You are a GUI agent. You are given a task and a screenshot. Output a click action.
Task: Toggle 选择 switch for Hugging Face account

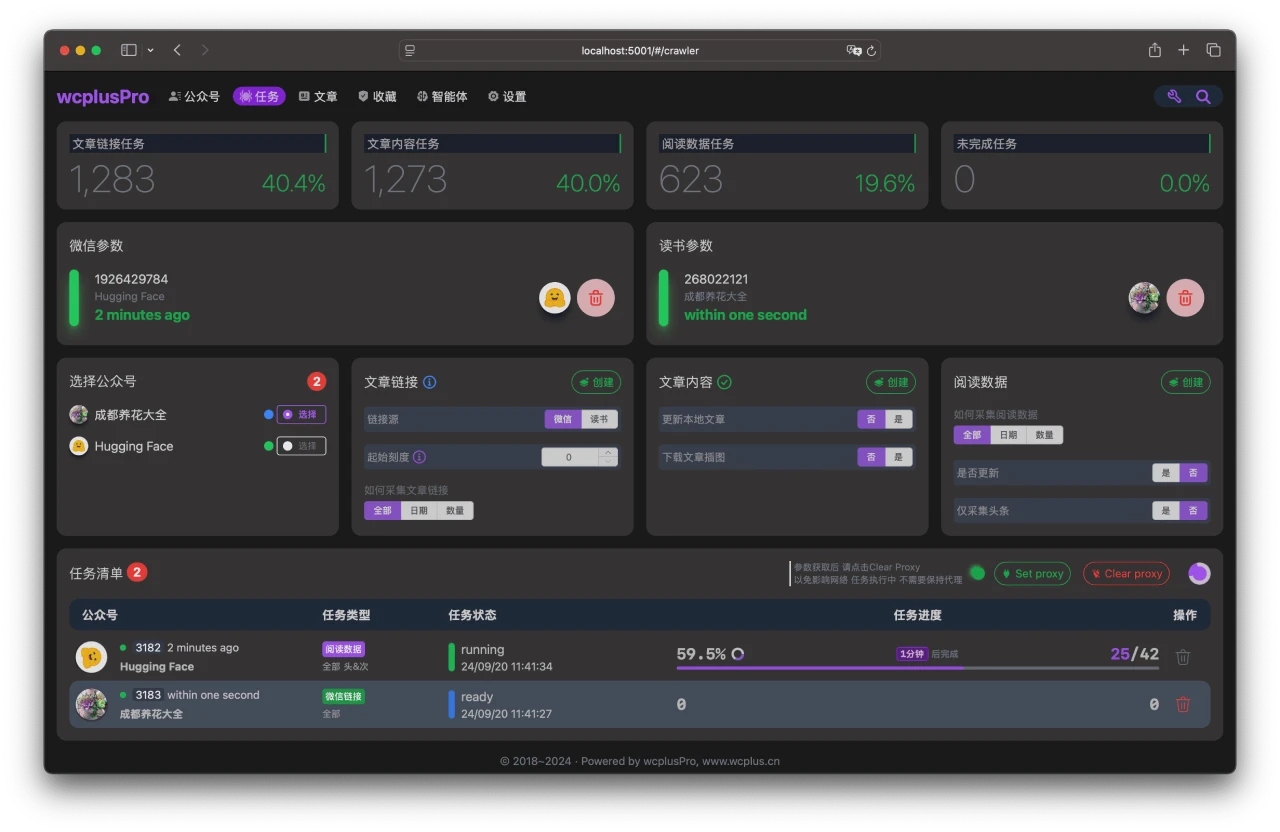tap(301, 446)
